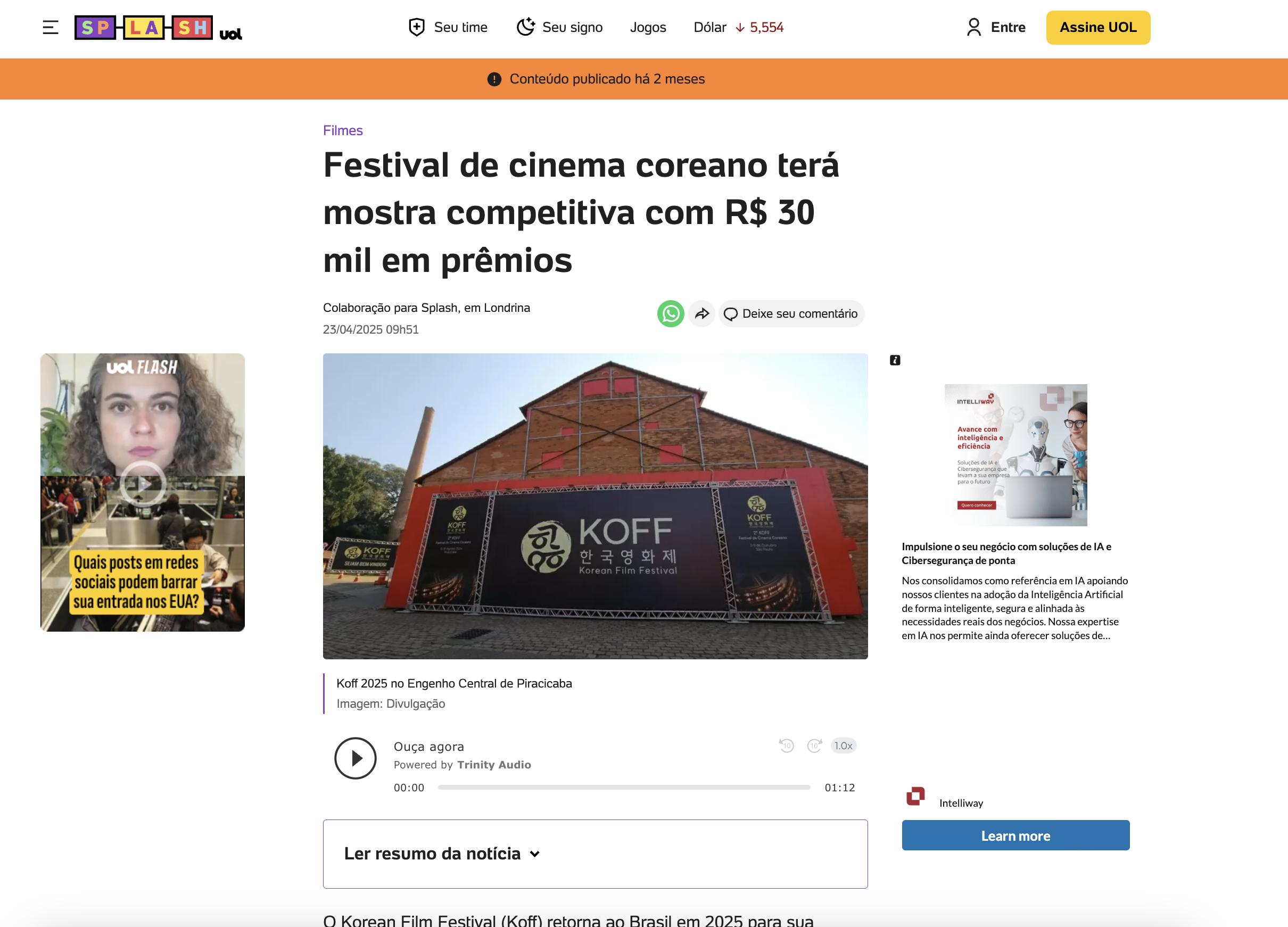Click the share arrow icon
Viewport: 1288px width, 927px height.
point(702,313)
